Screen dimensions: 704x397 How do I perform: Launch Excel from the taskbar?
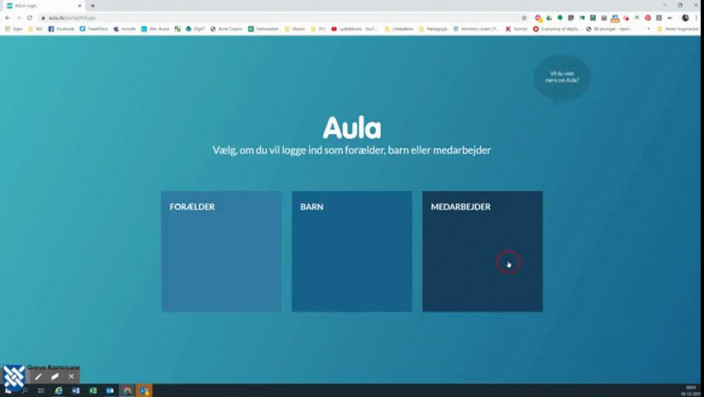click(x=93, y=390)
